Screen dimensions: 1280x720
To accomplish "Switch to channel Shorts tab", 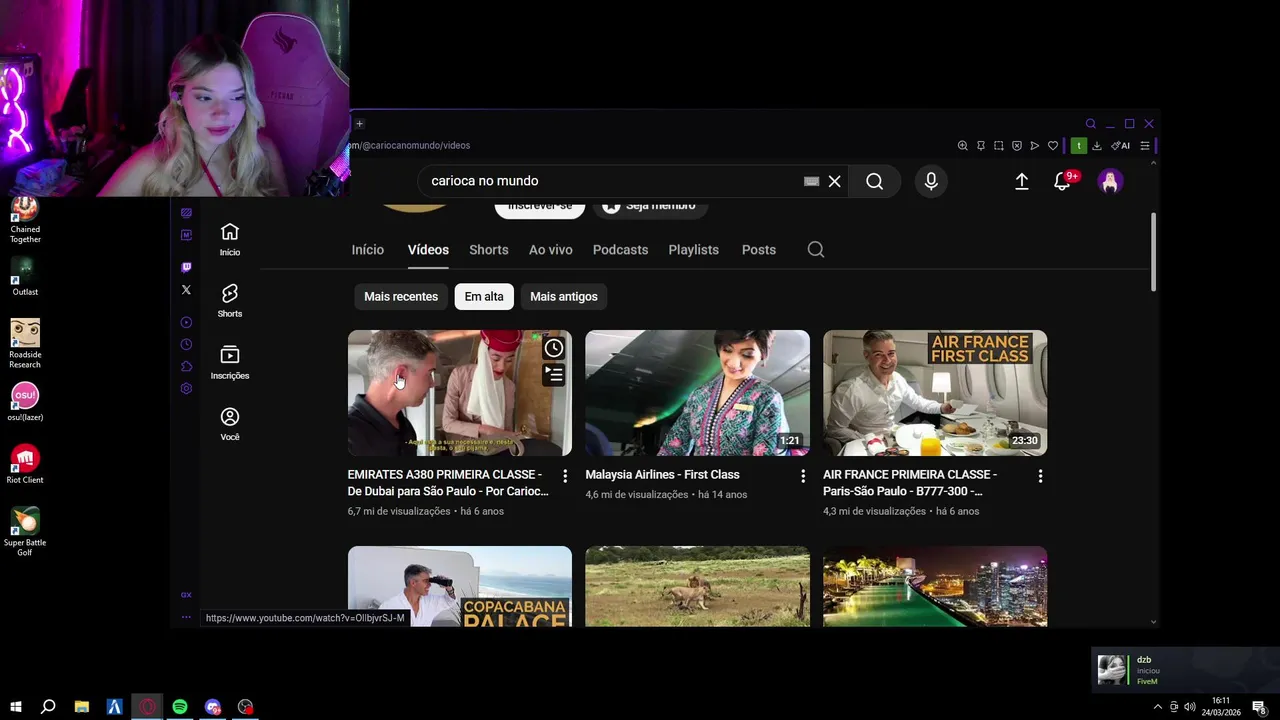I will point(489,250).
